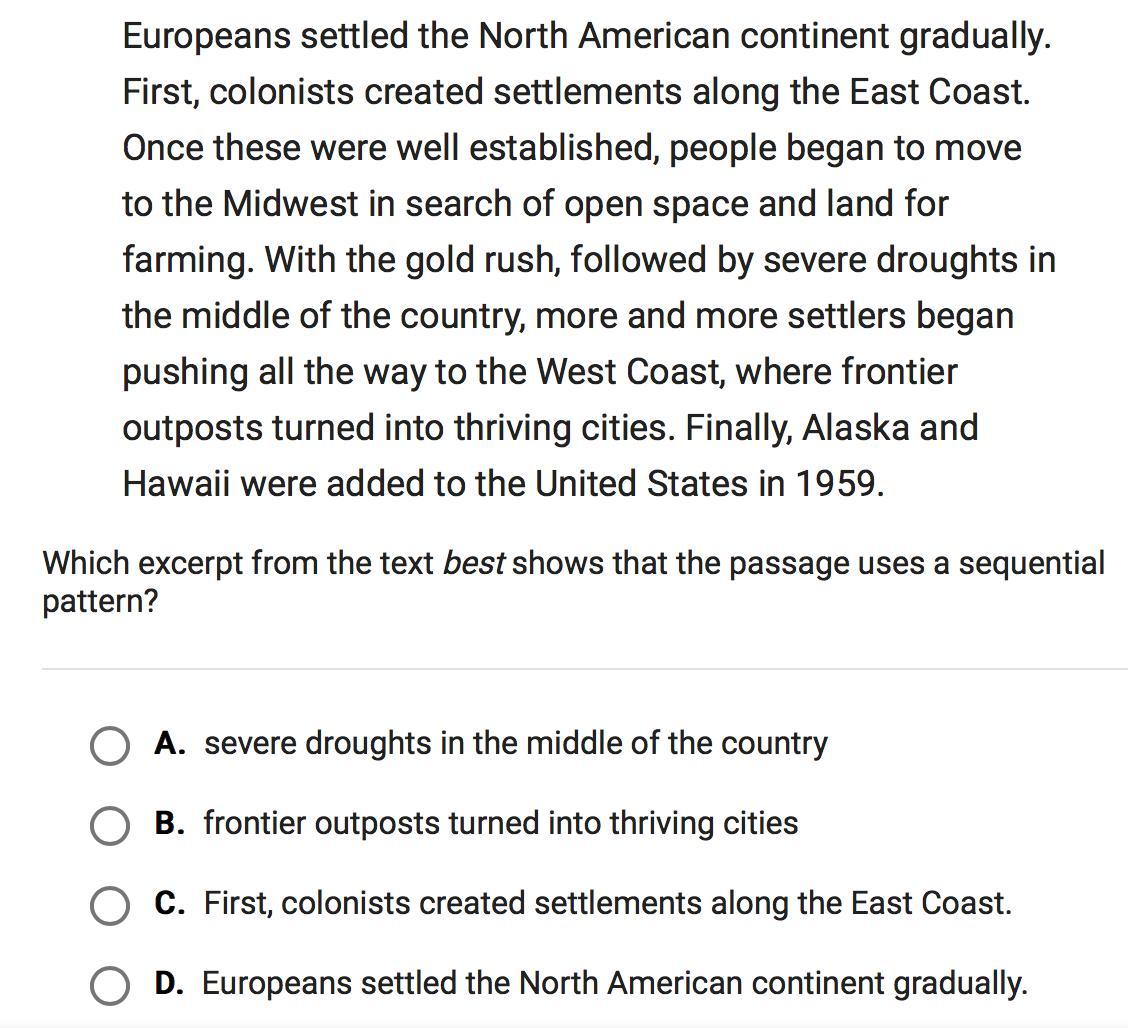Mark option C radio button as selected
Image resolution: width=1128 pixels, height=1028 pixels.
click(x=109, y=906)
